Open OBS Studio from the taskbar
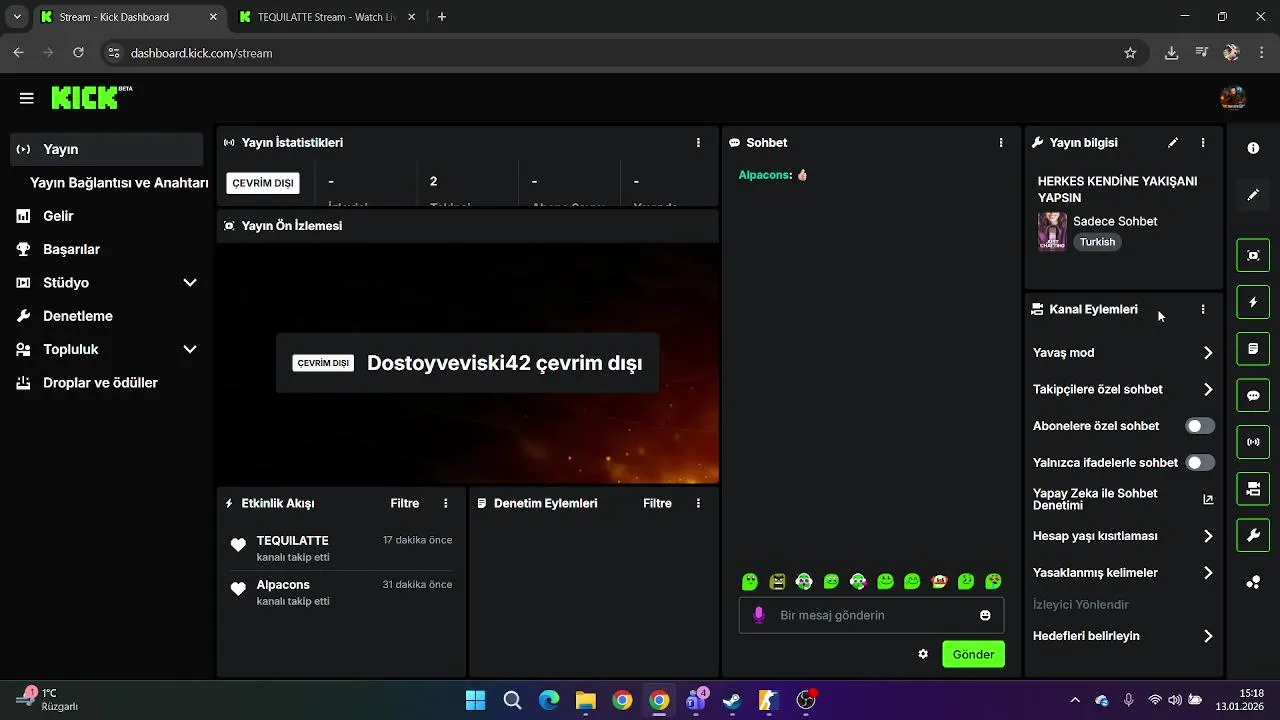This screenshot has width=1280, height=720. tap(806, 700)
